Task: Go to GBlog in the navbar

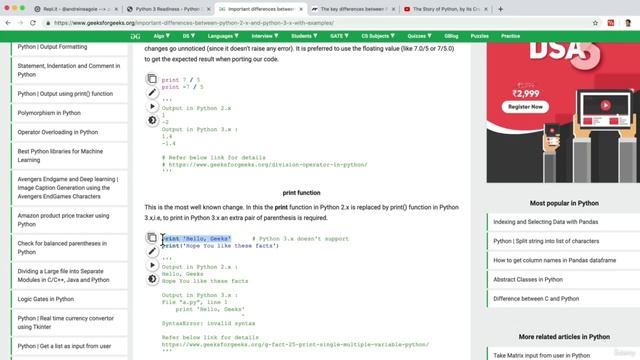Action: click(x=451, y=36)
